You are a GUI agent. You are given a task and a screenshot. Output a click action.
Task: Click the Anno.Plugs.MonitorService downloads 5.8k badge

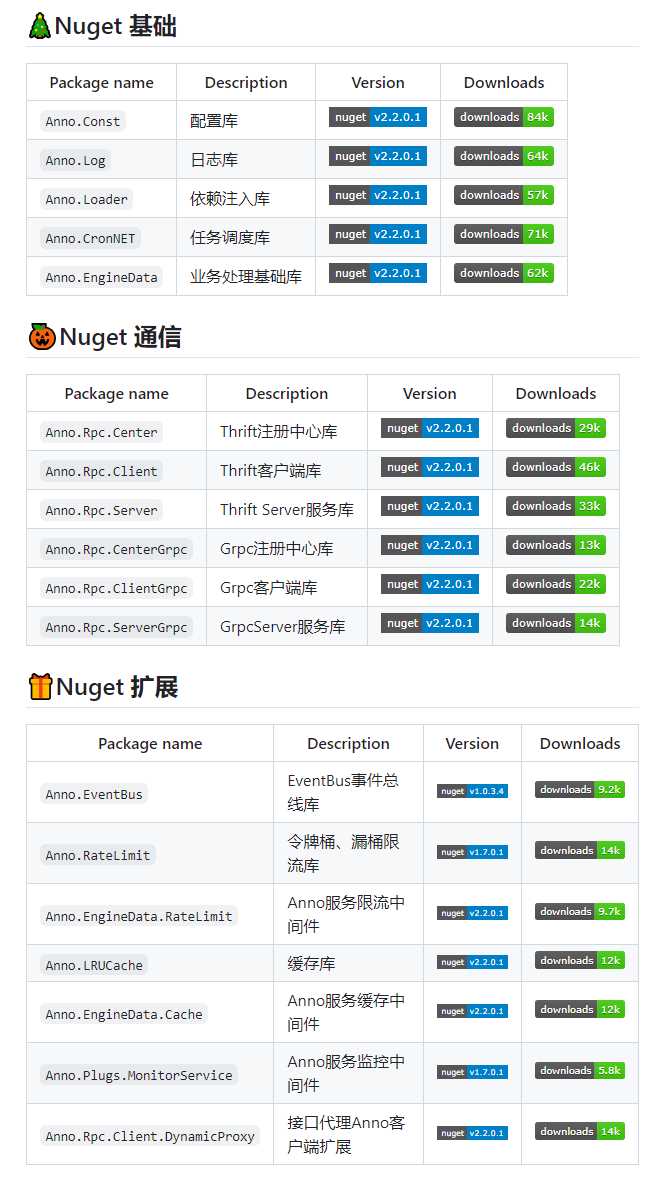[580, 1071]
